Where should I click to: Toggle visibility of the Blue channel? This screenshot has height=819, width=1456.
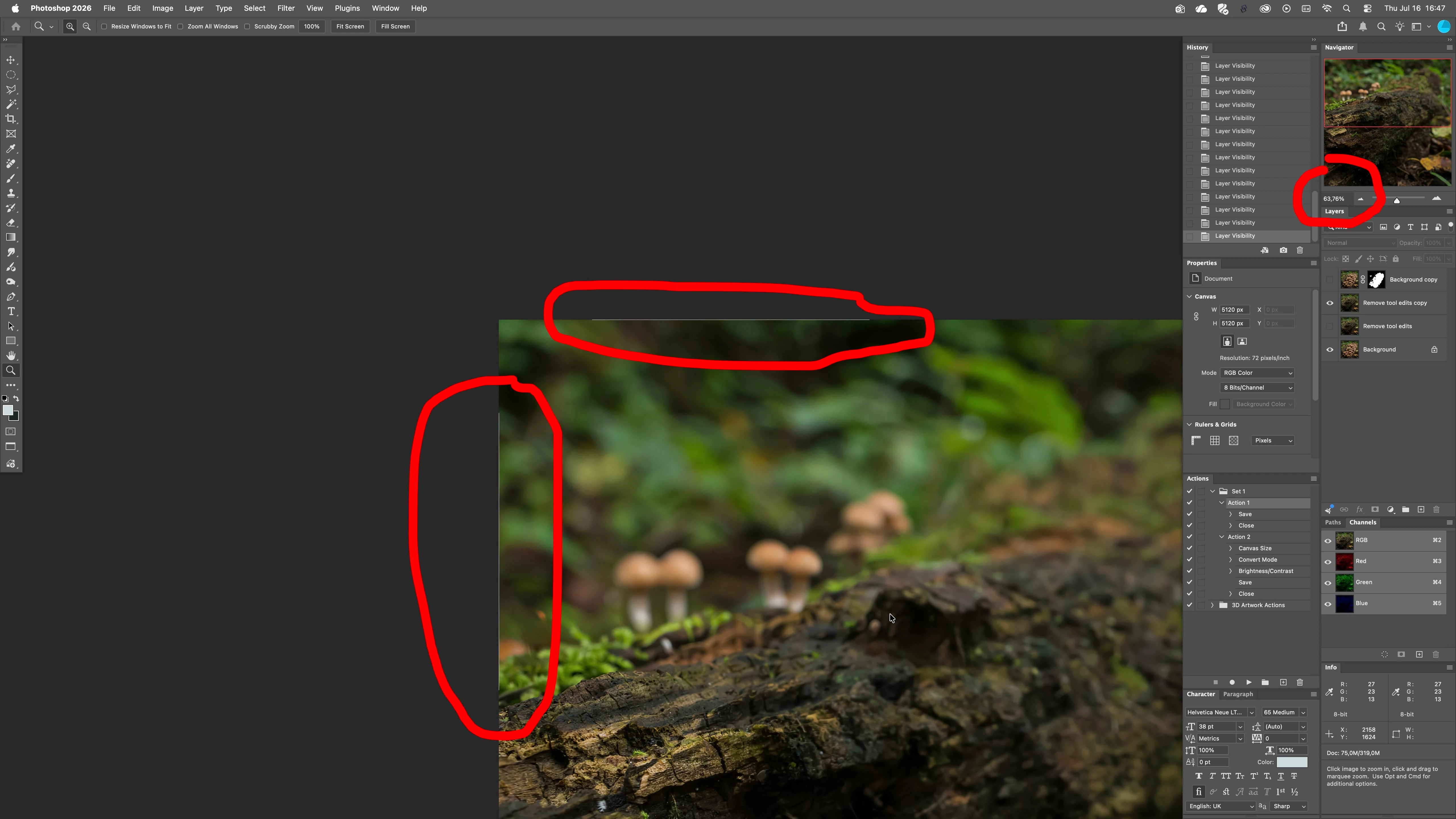1328,604
